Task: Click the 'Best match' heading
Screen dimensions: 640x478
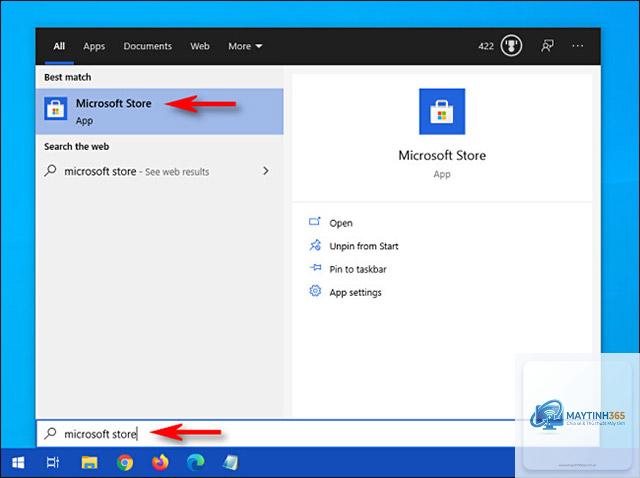Action: coord(68,77)
